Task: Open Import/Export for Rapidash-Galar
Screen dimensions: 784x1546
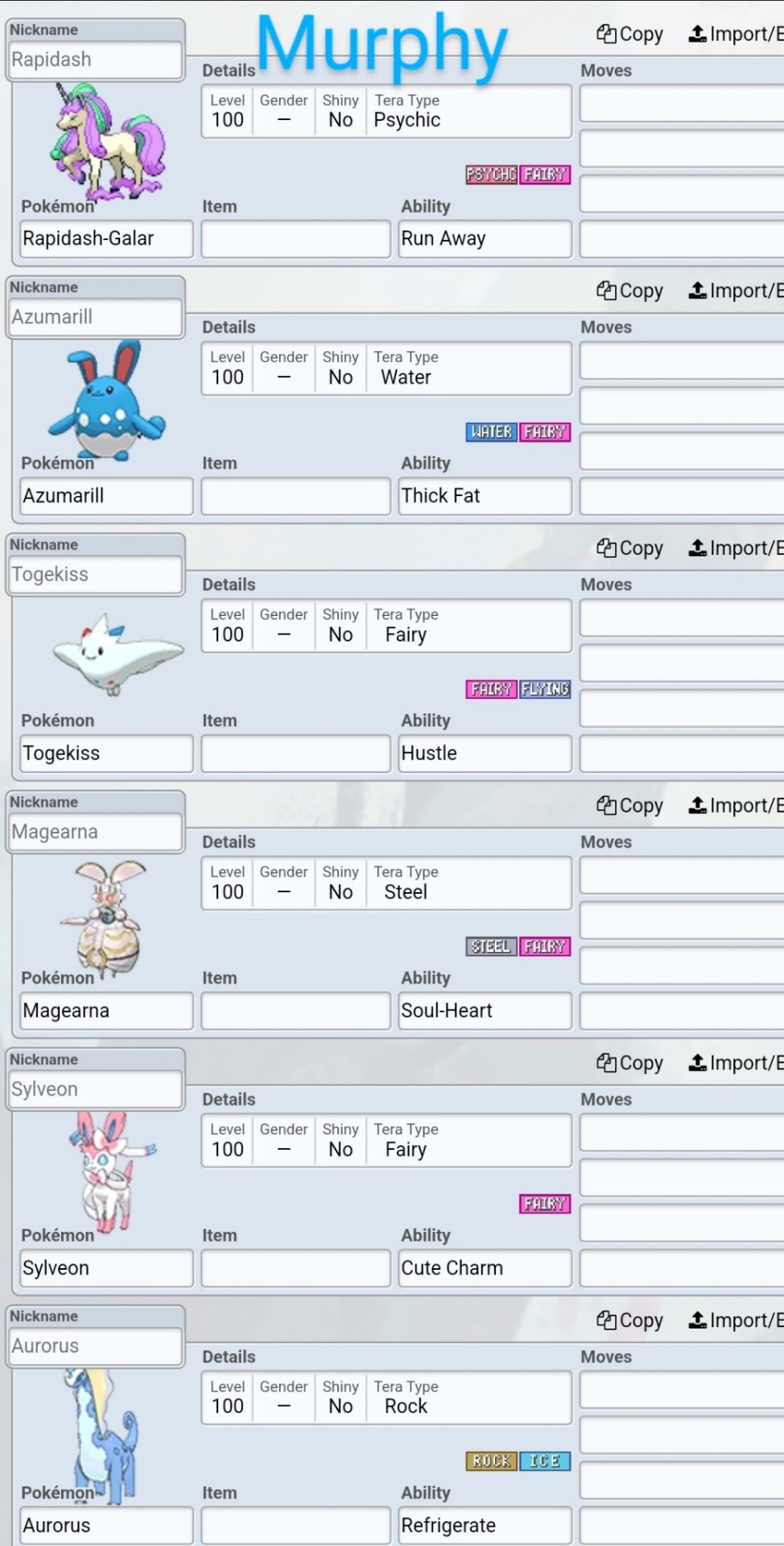Action: coord(736,34)
